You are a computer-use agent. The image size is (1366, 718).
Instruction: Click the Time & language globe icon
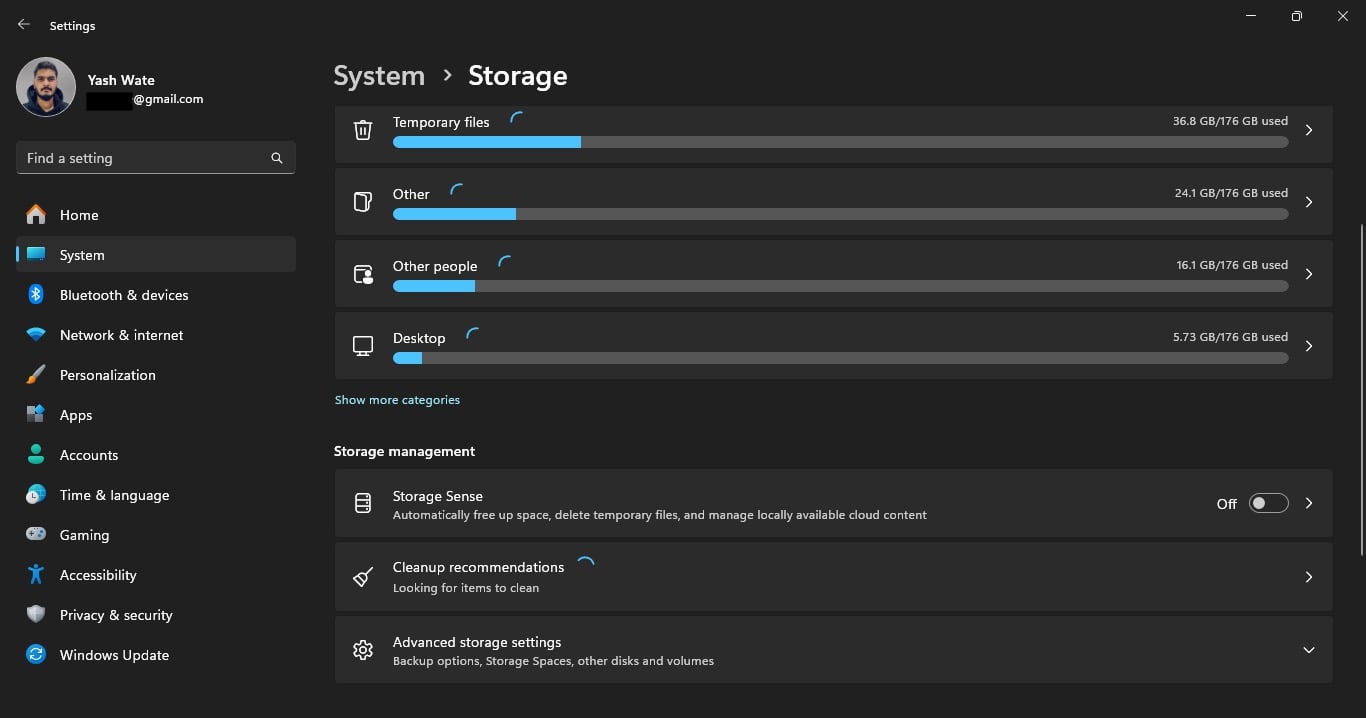(36, 494)
